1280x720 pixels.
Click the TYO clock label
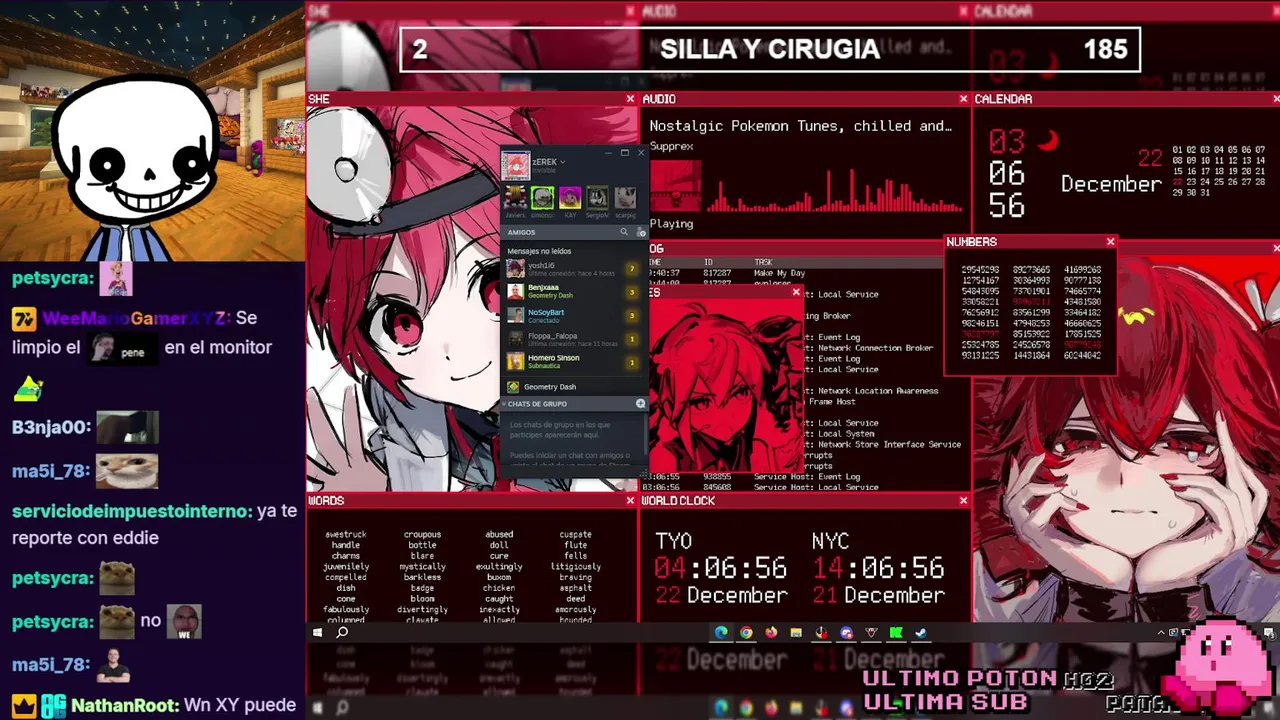click(x=673, y=541)
